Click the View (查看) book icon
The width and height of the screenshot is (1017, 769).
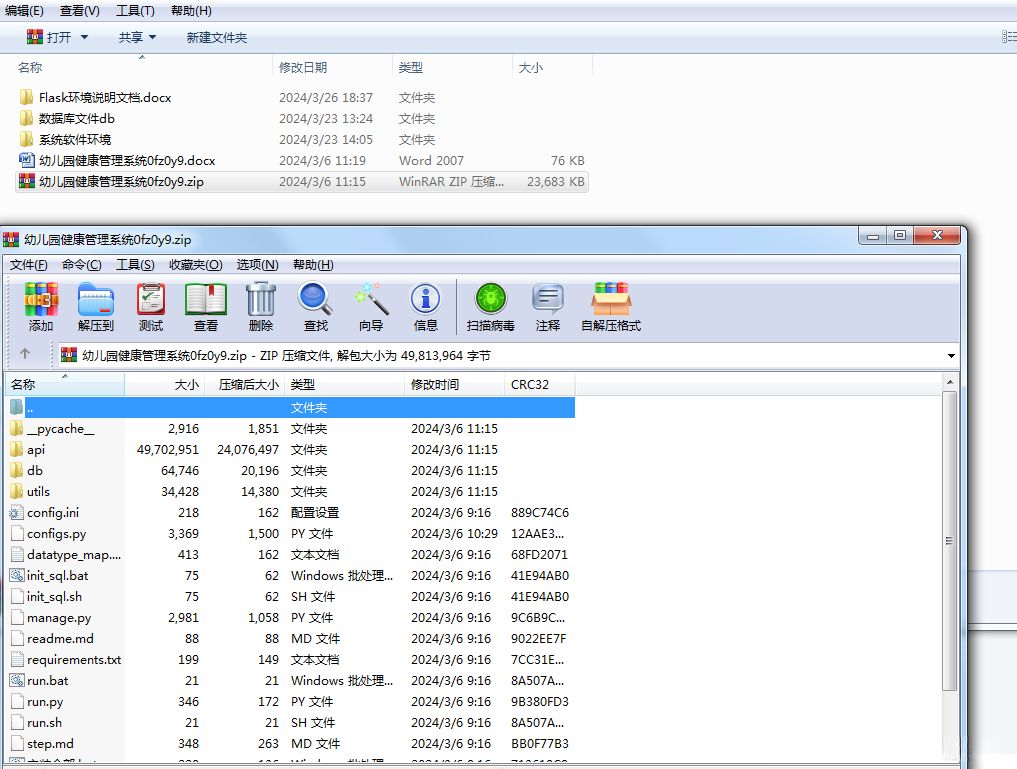point(206,300)
